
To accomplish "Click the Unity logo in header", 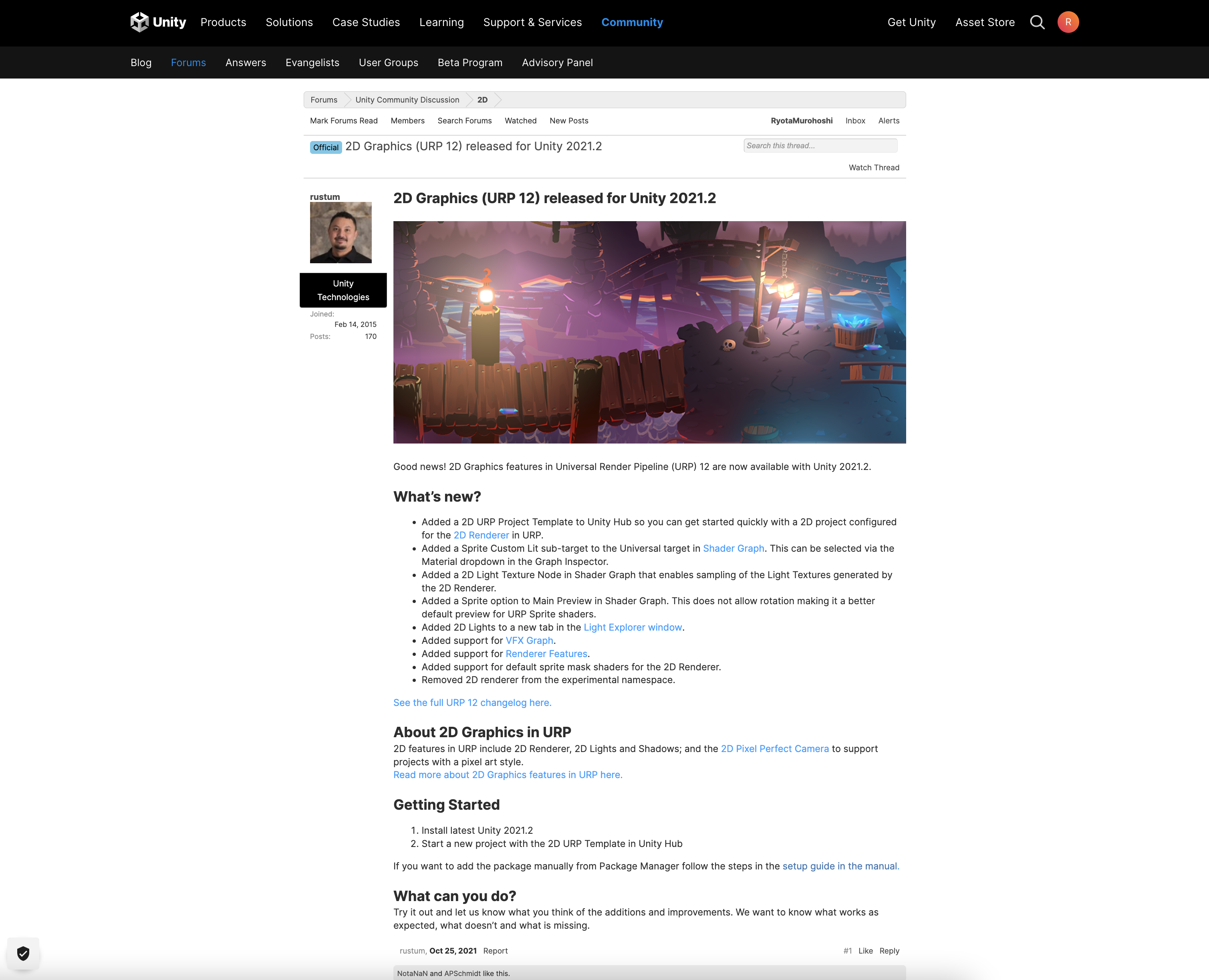I will [157, 22].
